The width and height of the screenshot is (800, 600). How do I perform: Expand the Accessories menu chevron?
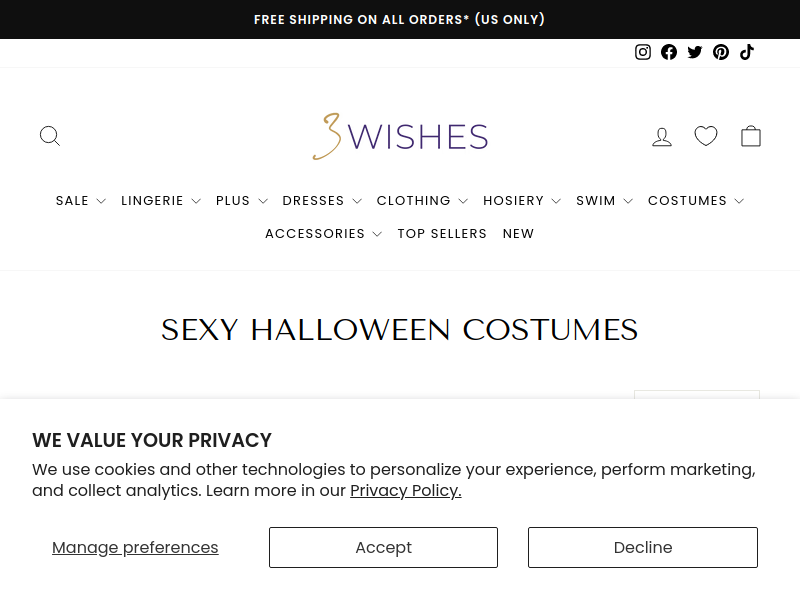[377, 234]
